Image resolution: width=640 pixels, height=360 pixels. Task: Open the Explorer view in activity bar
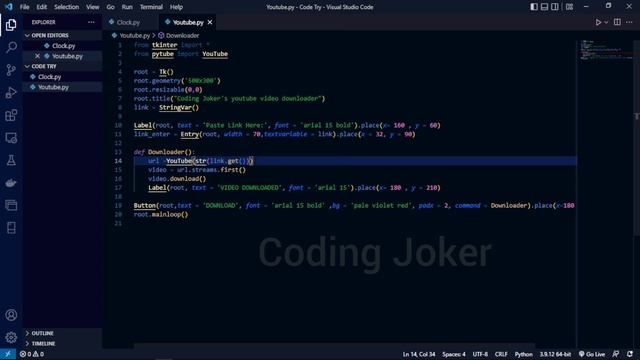(x=11, y=25)
